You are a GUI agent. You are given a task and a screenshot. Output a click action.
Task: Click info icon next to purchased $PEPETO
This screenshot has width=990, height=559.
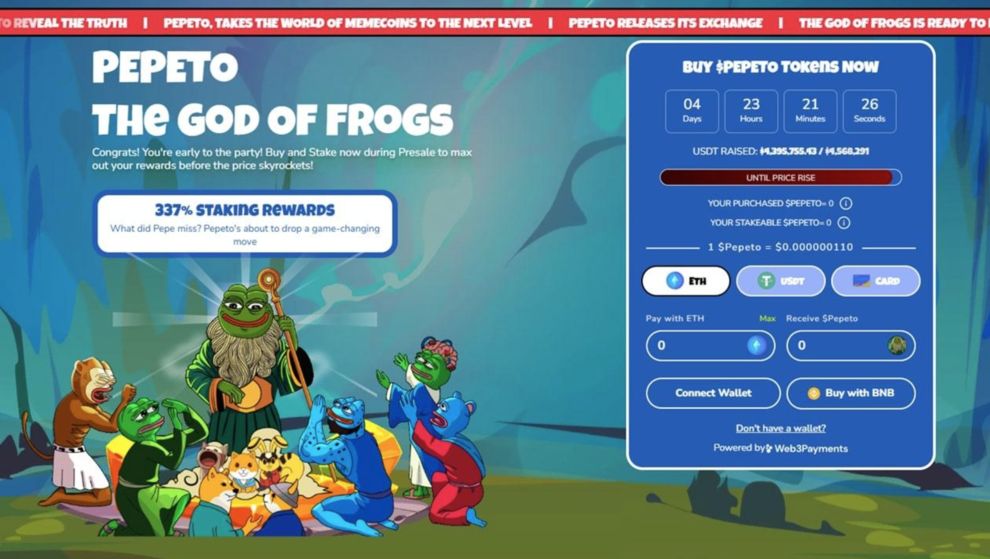[846, 203]
